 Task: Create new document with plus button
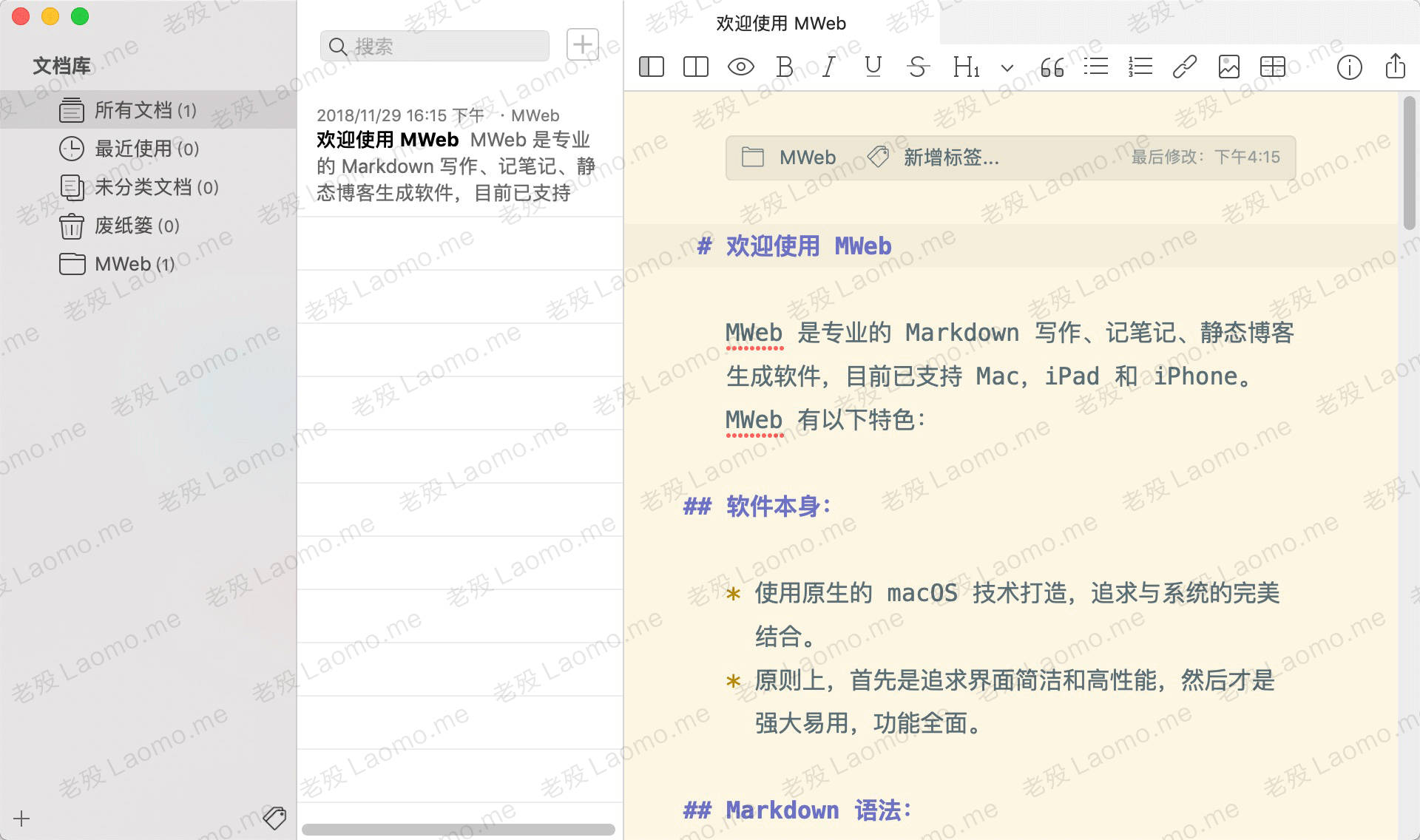(x=583, y=44)
